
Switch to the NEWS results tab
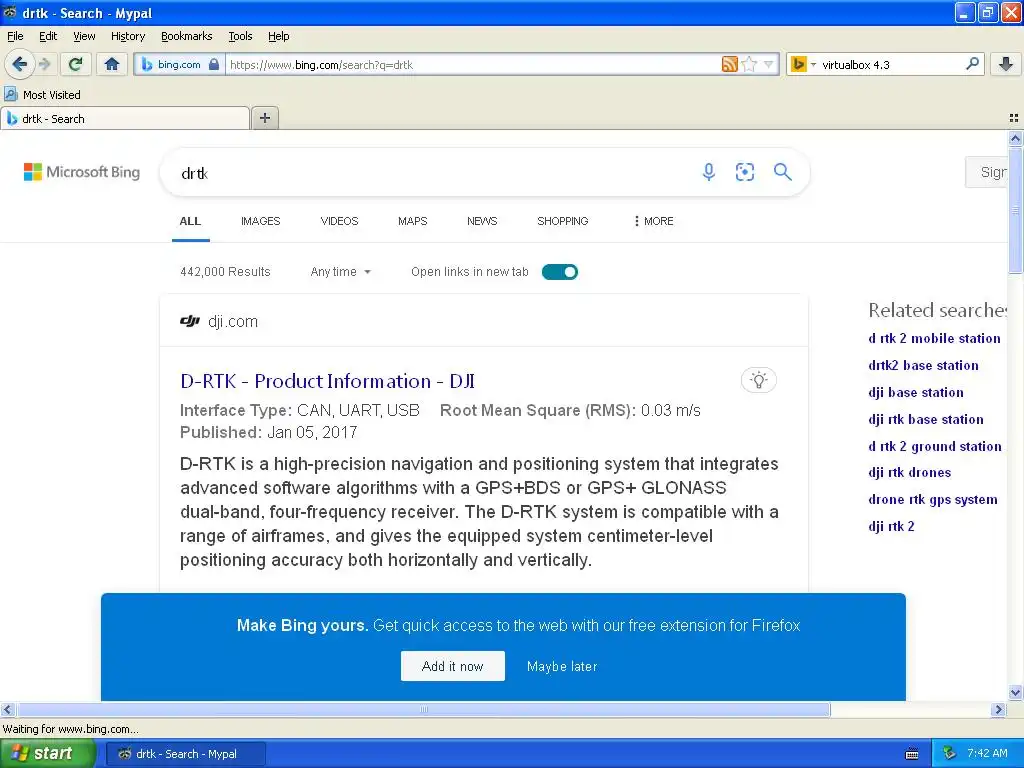pos(482,221)
